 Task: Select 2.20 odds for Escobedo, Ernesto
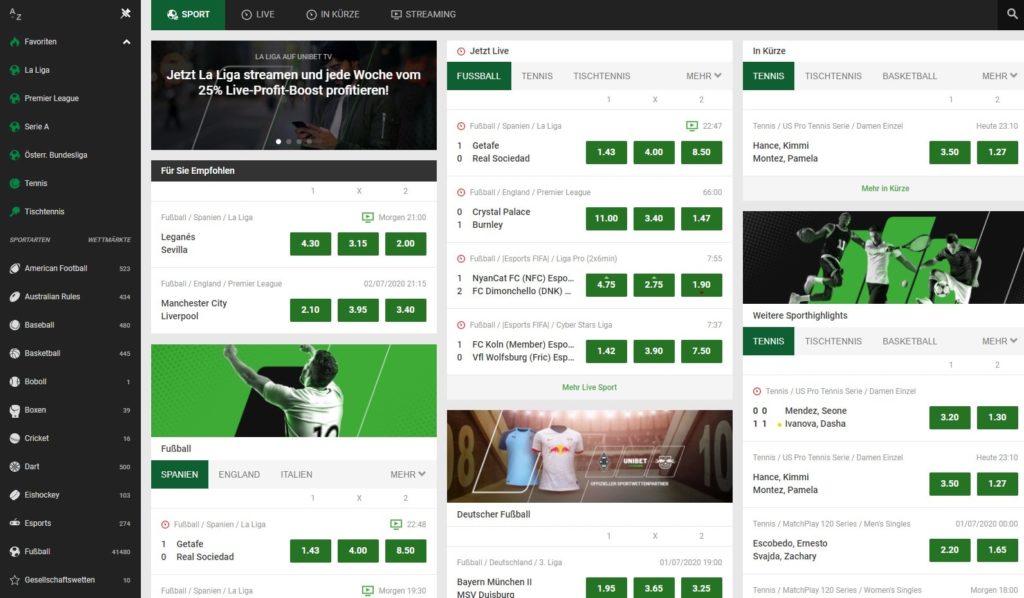coord(950,550)
